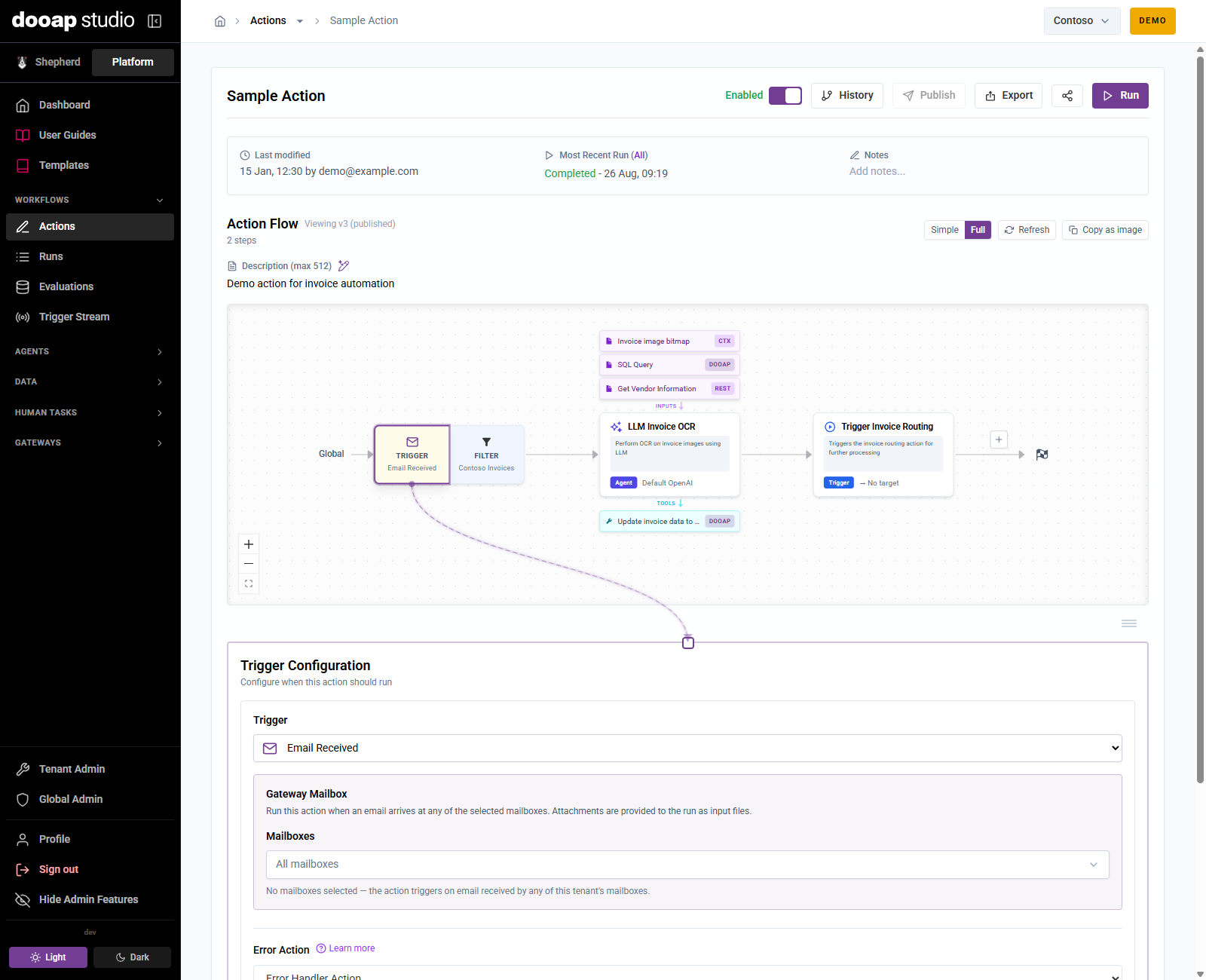Switch to Dark theme
Viewport: 1206px width, 980px height.
point(132,957)
